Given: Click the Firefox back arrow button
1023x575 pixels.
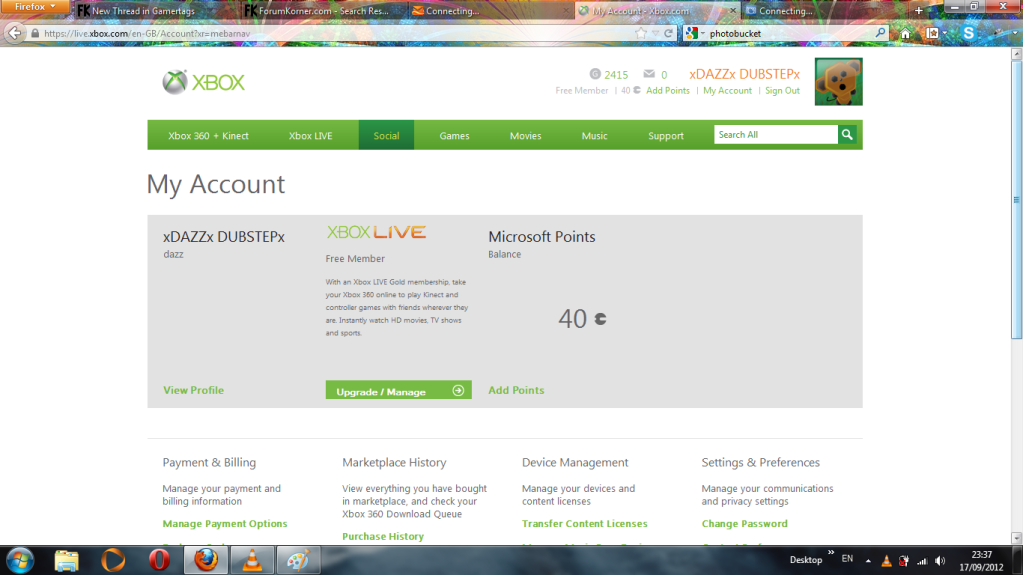Looking at the screenshot, I should coord(14,33).
